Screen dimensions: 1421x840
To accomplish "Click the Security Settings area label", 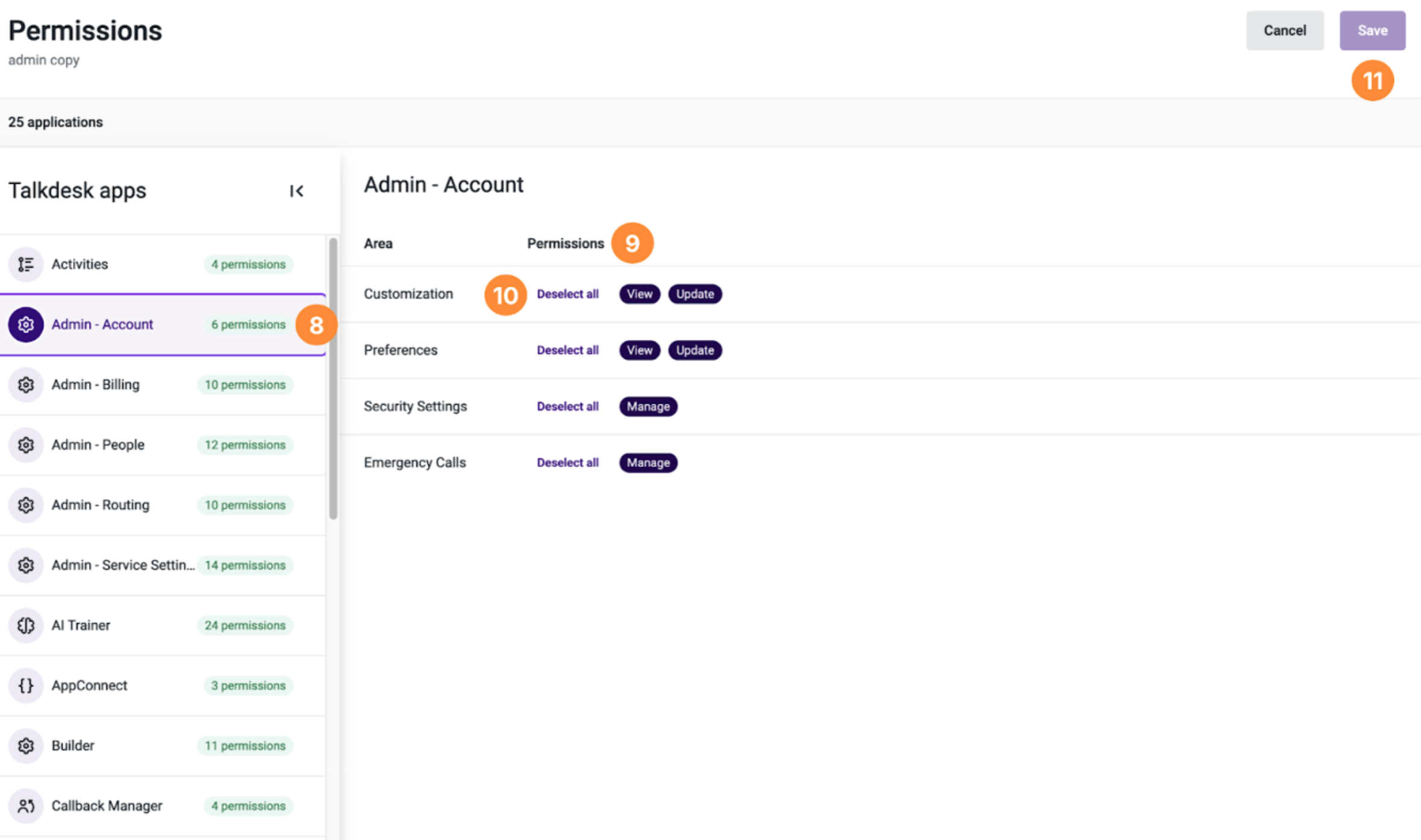I will coord(415,406).
